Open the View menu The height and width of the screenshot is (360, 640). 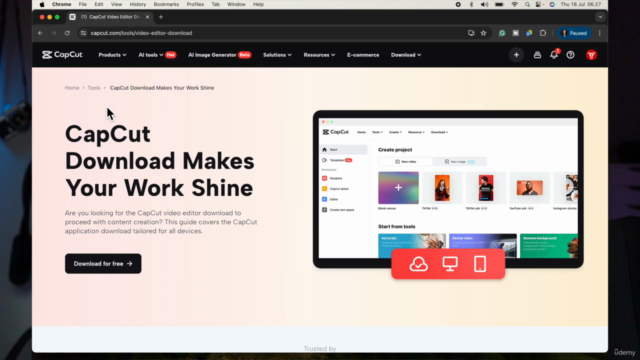pos(116,4)
